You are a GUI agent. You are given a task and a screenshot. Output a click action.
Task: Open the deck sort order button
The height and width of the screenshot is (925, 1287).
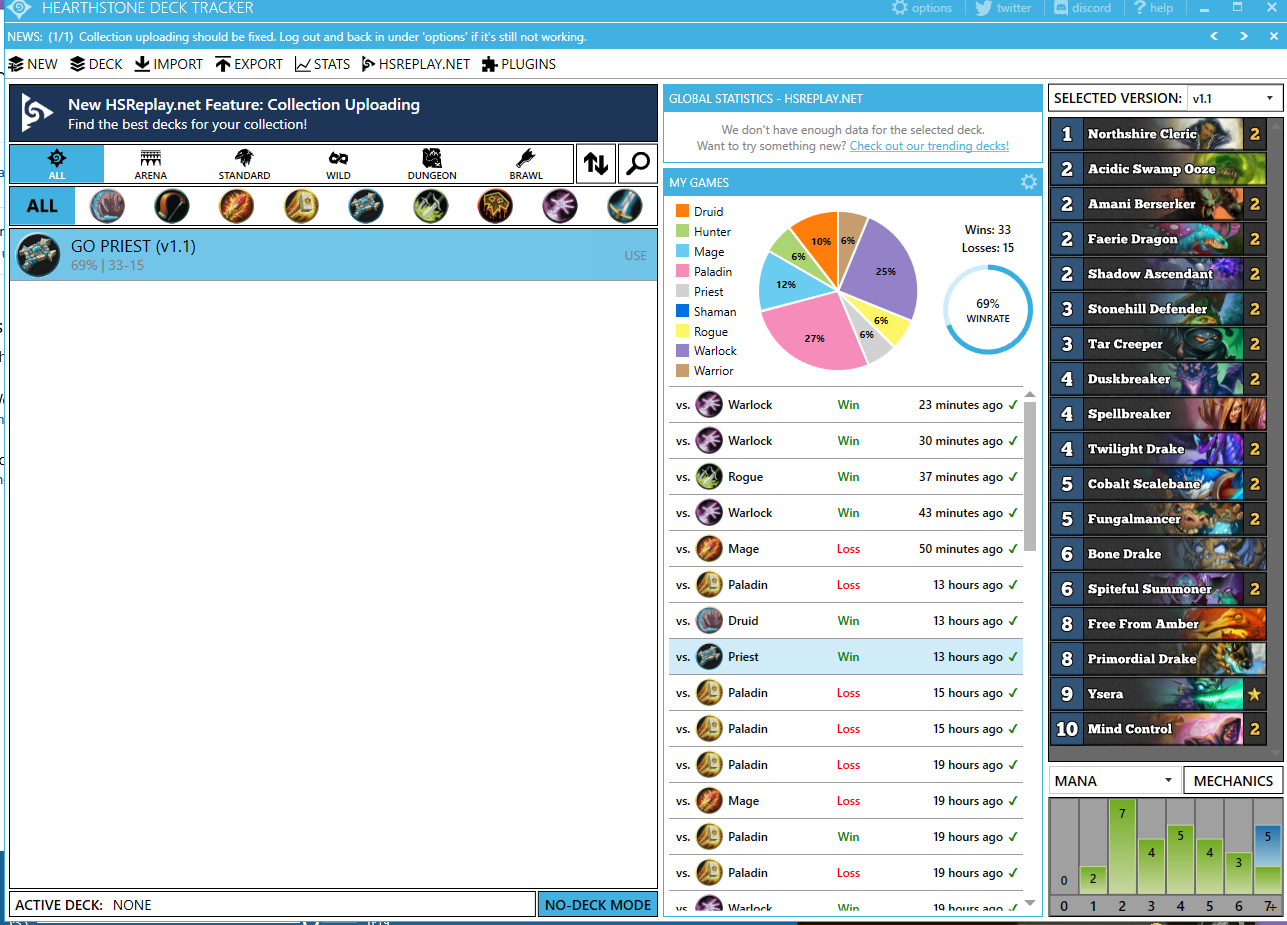click(x=596, y=164)
